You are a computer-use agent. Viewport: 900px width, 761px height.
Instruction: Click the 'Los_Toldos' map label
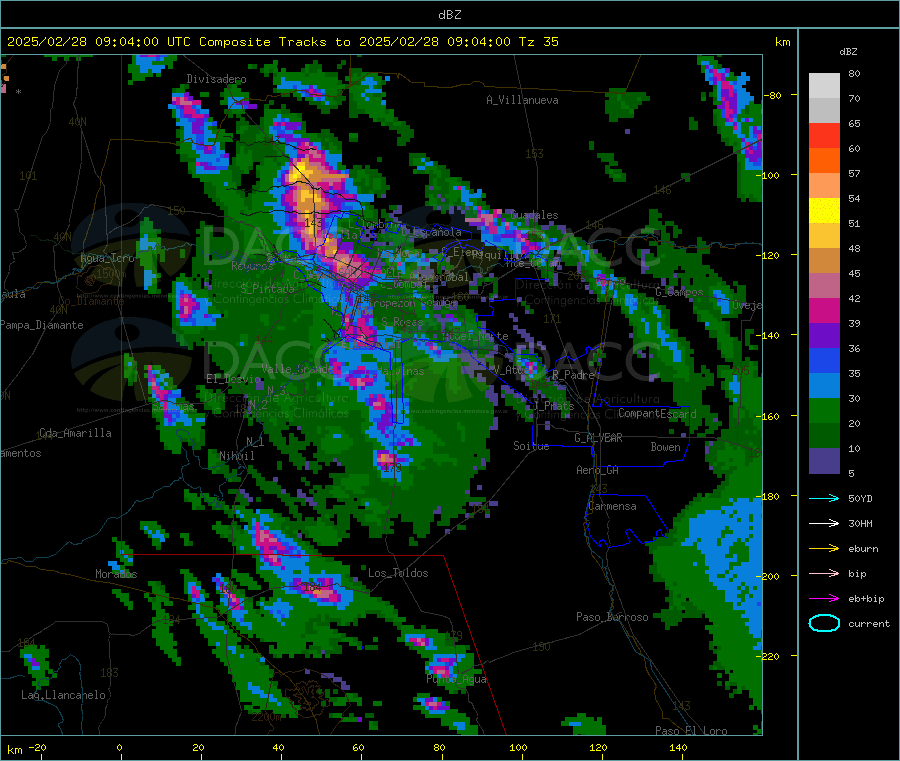[x=398, y=573]
